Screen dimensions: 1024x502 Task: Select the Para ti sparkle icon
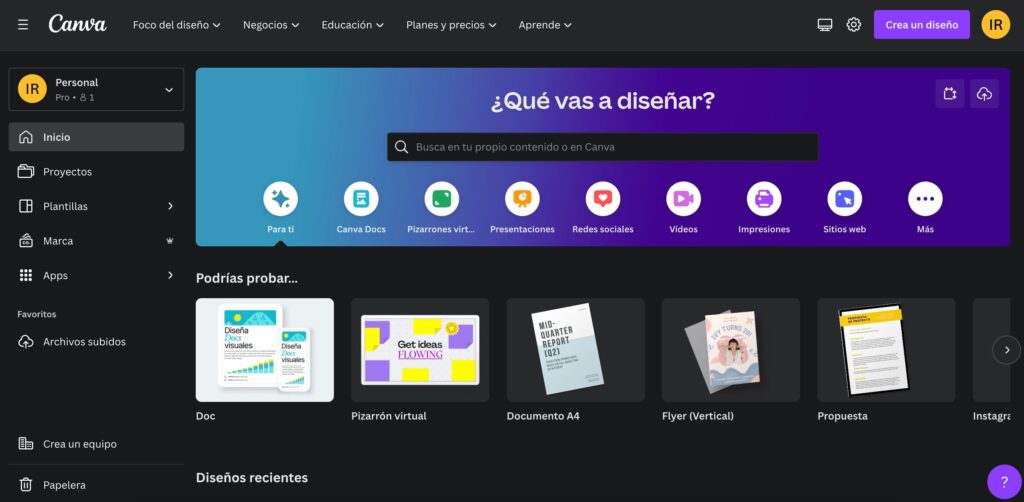click(x=281, y=198)
